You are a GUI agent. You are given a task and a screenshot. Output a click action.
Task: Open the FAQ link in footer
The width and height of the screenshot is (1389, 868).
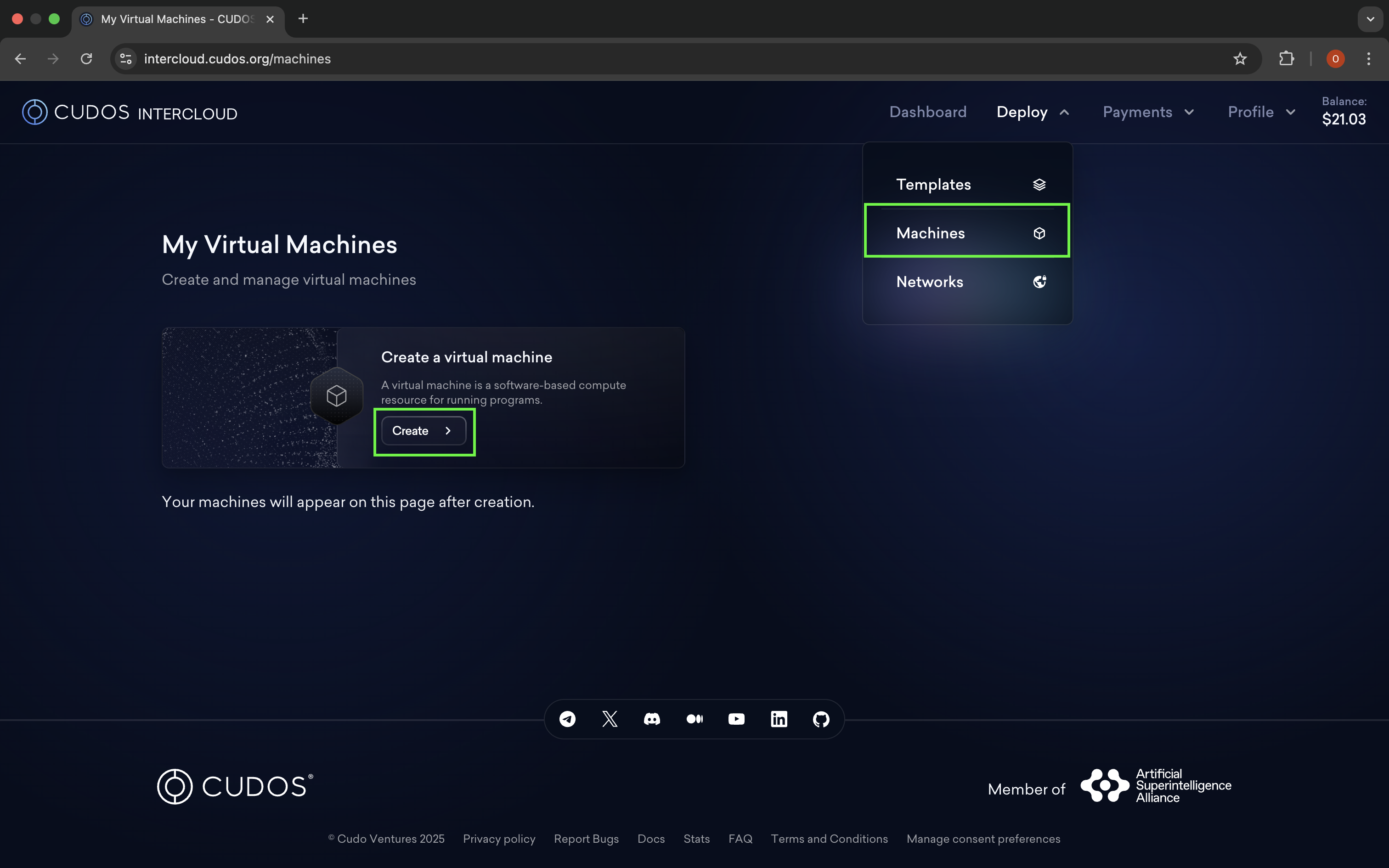coord(740,839)
